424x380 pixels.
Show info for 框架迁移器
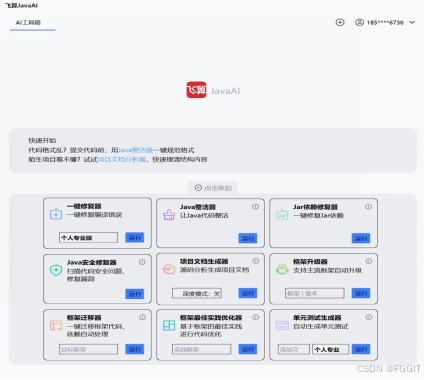tap(142, 317)
